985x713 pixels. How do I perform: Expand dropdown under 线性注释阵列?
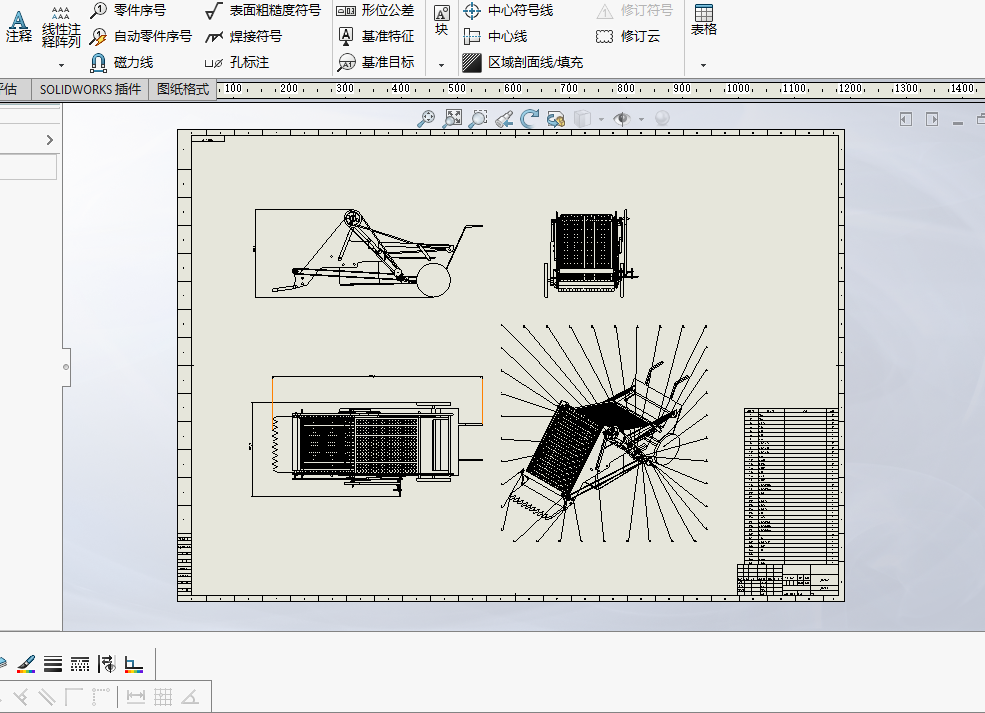[62, 65]
